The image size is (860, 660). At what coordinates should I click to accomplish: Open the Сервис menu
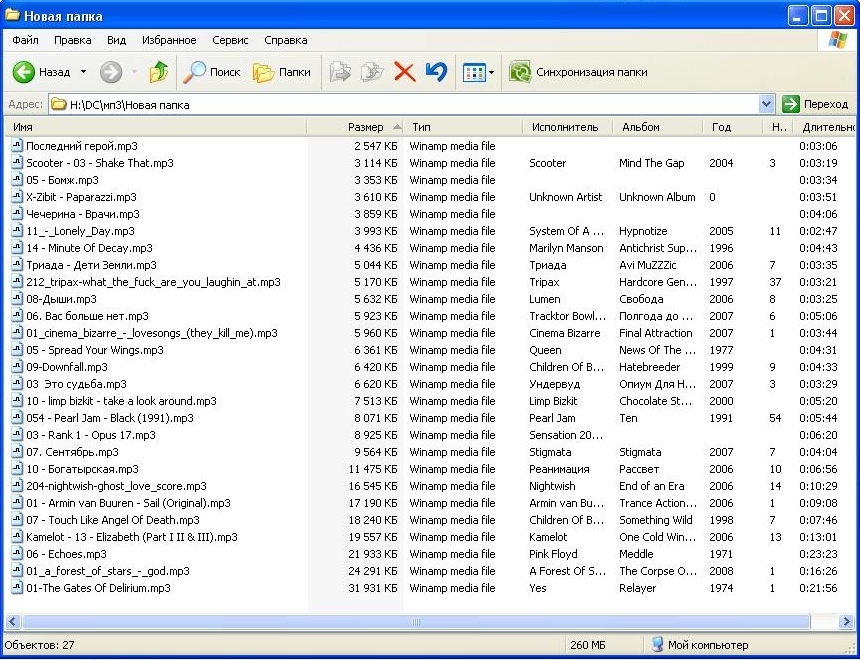coord(230,40)
